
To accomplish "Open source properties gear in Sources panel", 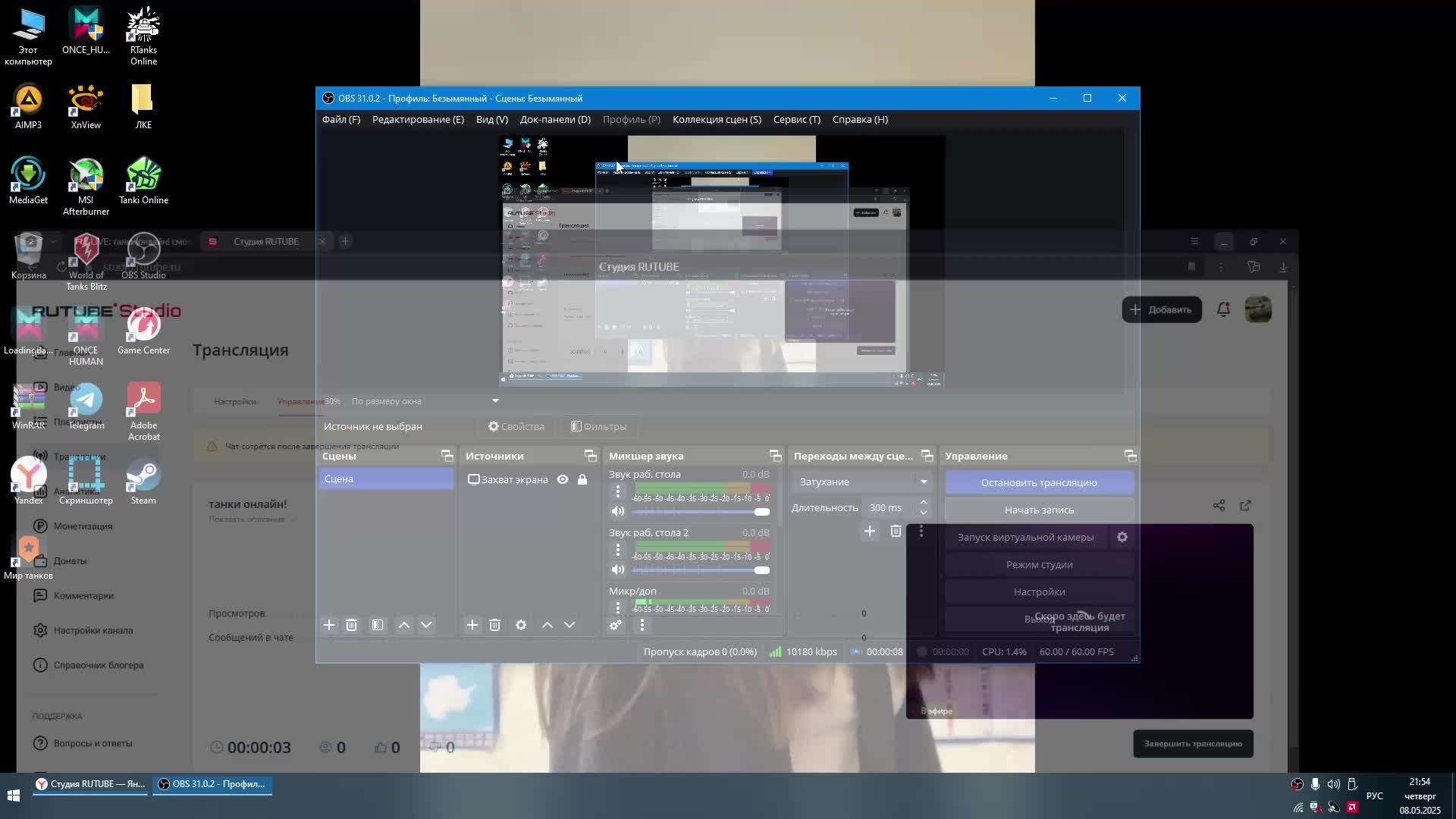I will 521,625.
